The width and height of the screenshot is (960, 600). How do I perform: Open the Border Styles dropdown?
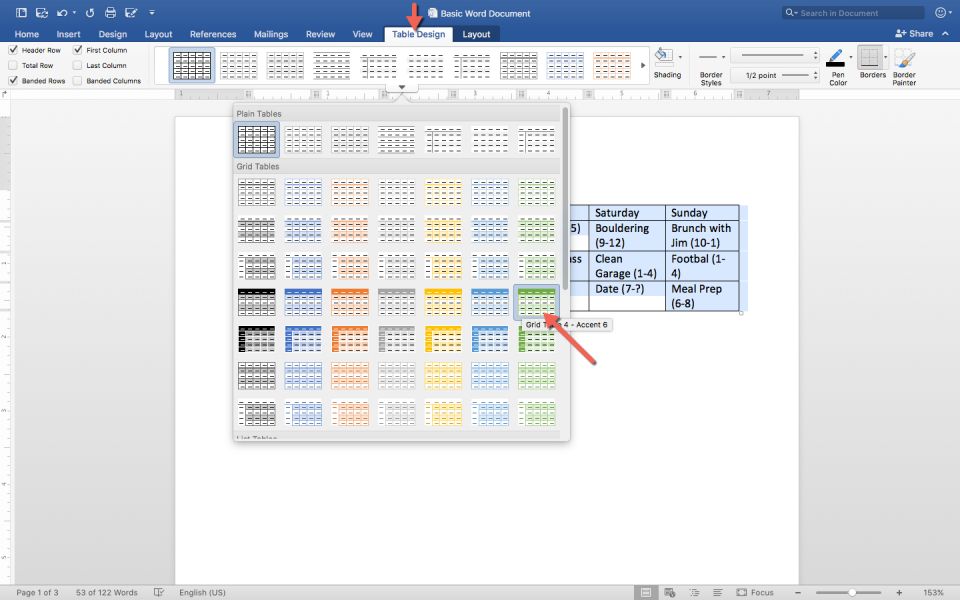pos(711,68)
